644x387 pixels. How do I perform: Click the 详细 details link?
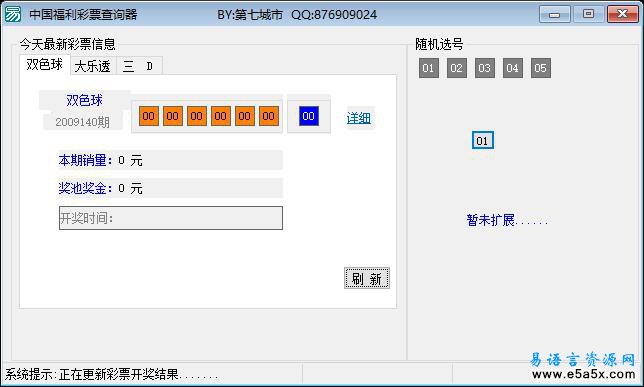click(x=359, y=118)
